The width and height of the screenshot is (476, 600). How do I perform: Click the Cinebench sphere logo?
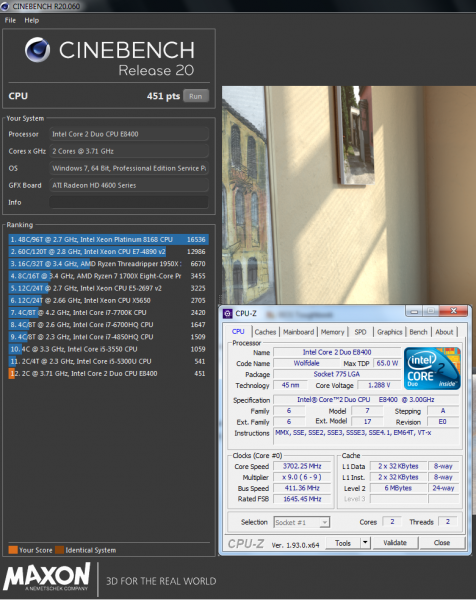(x=37, y=50)
